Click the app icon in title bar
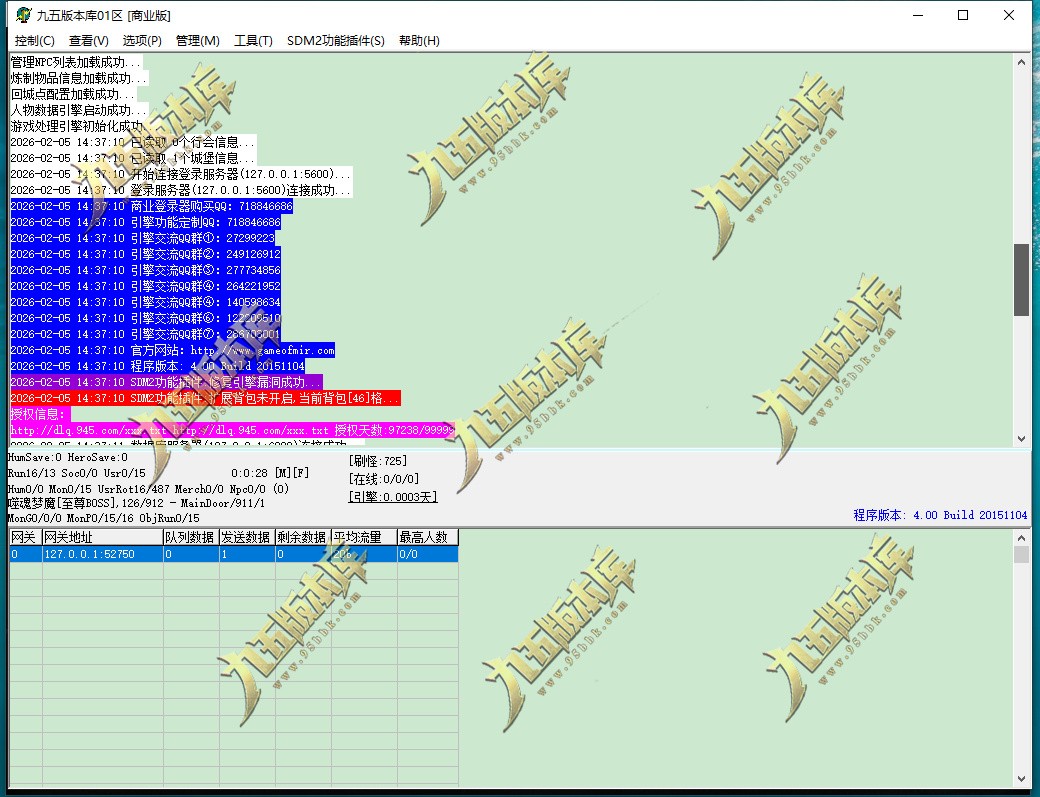Screen dimensions: 1040x797 (23, 15)
